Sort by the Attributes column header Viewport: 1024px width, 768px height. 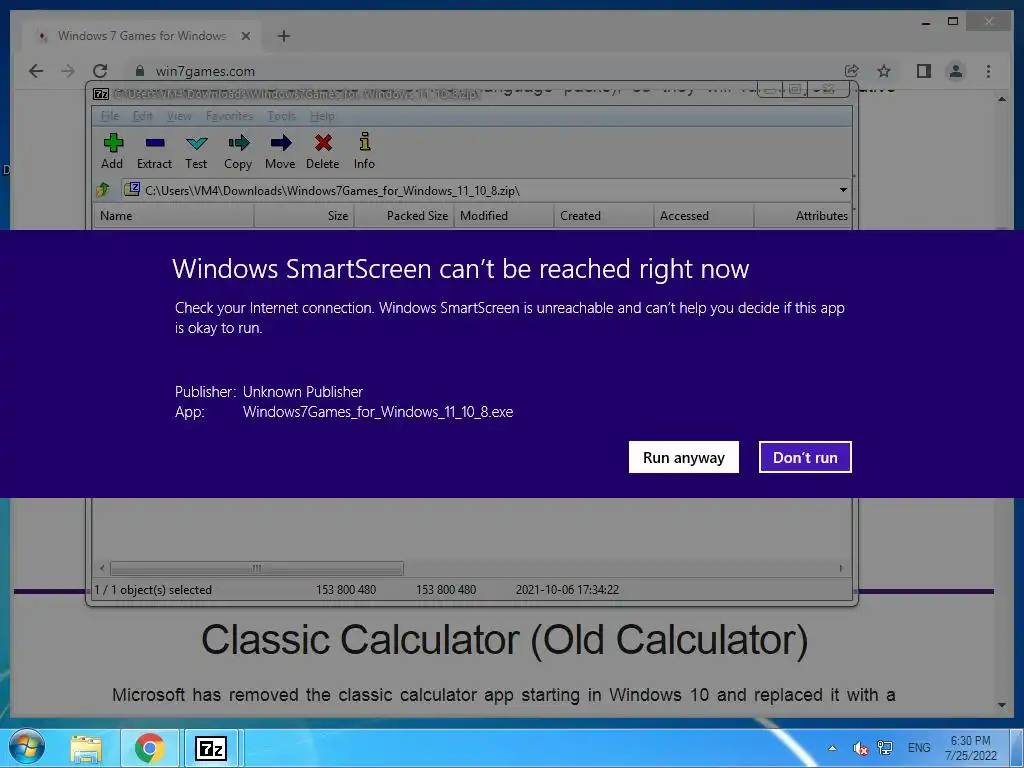803,216
